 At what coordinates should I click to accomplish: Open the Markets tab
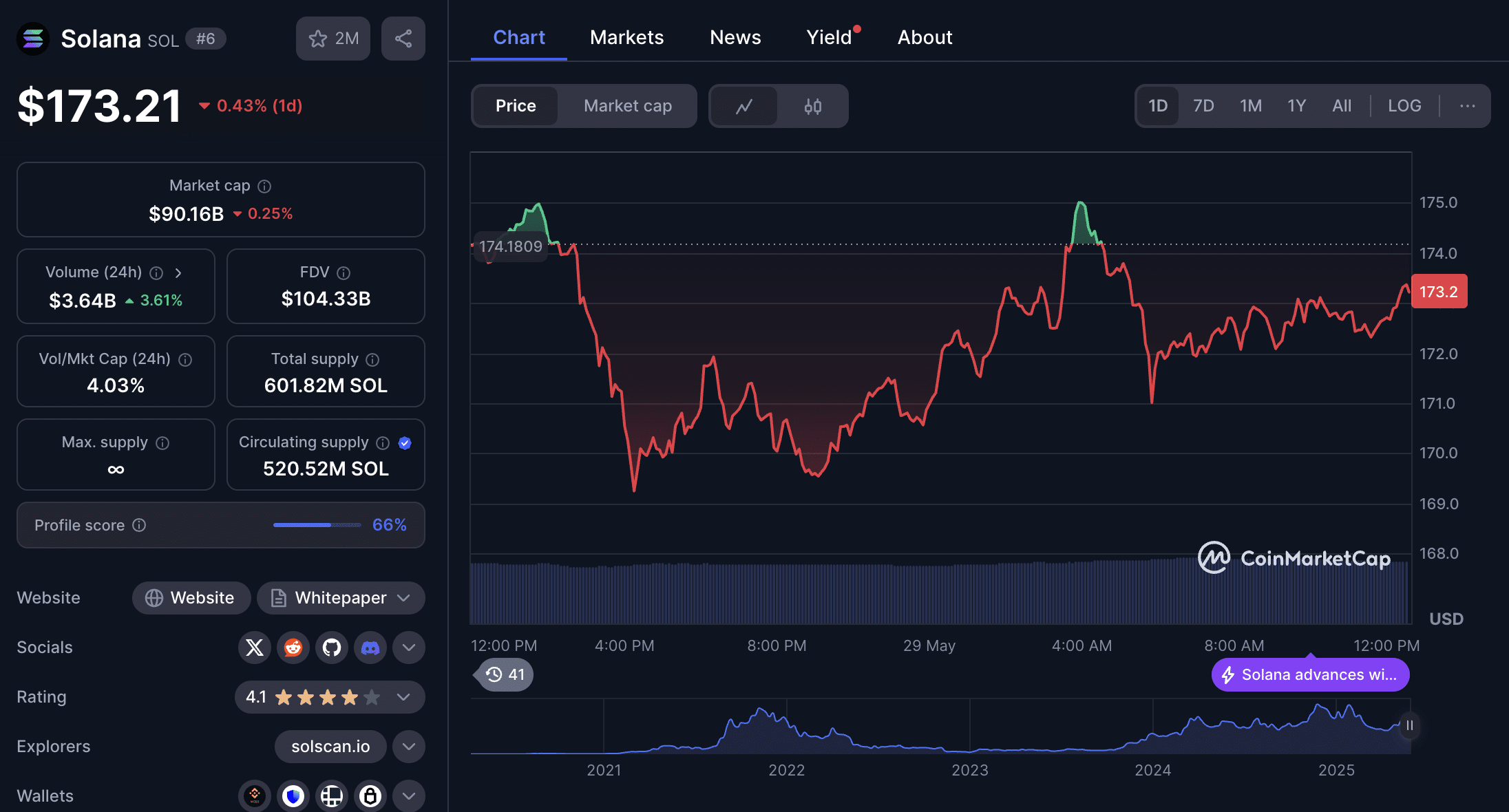point(627,37)
